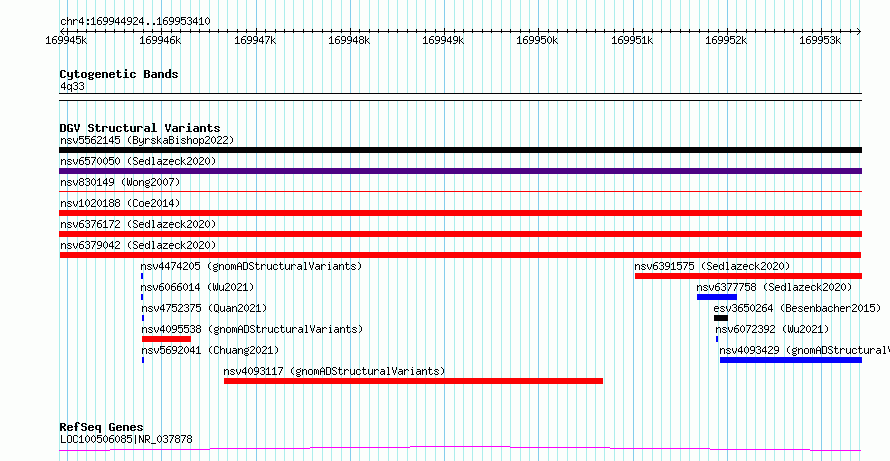
Task: Click nsv4474205 (gnomADStructuralVariants) label
Action: (x=251, y=266)
